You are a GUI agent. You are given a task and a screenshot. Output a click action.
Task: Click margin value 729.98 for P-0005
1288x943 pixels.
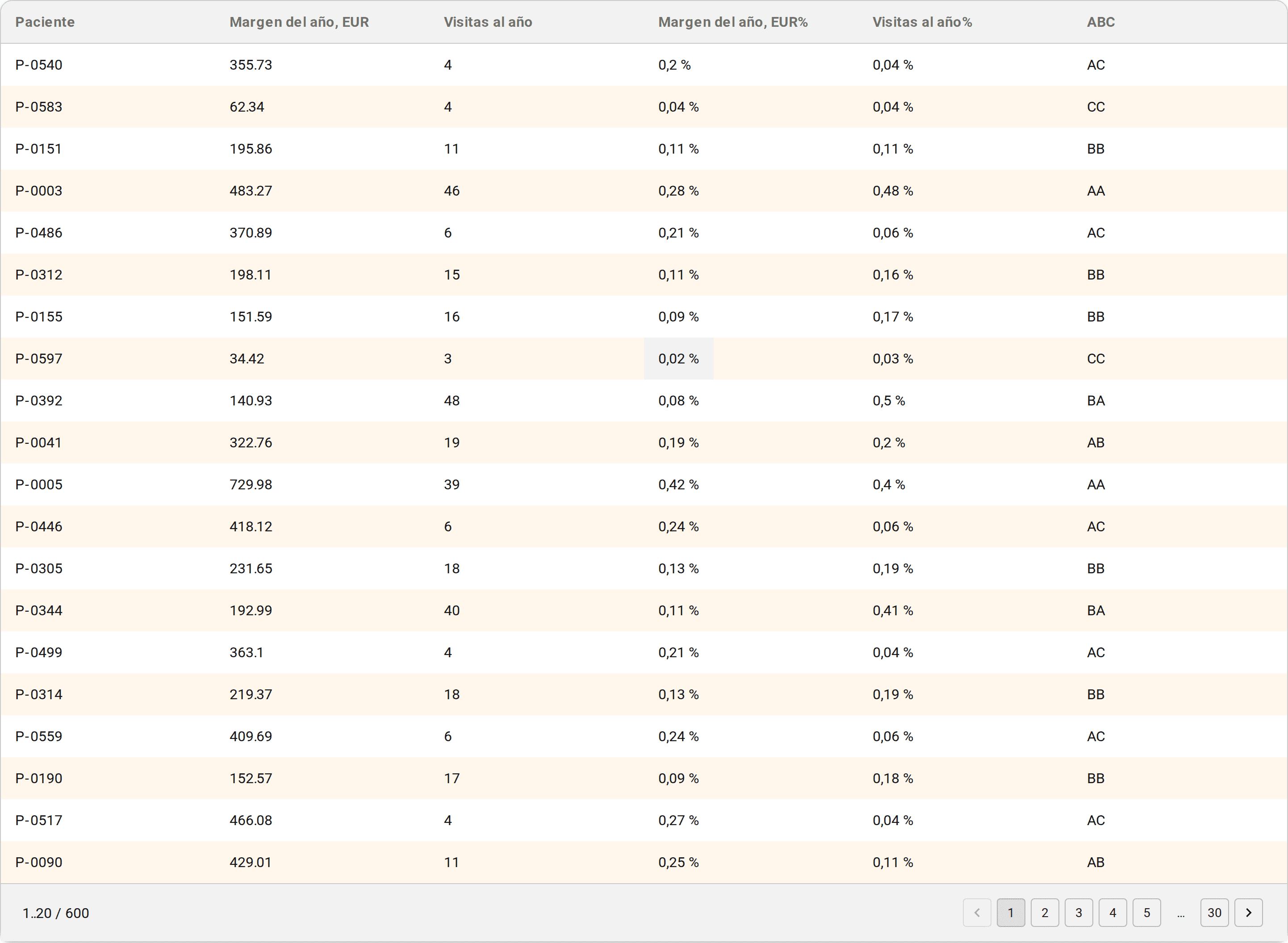tap(251, 484)
